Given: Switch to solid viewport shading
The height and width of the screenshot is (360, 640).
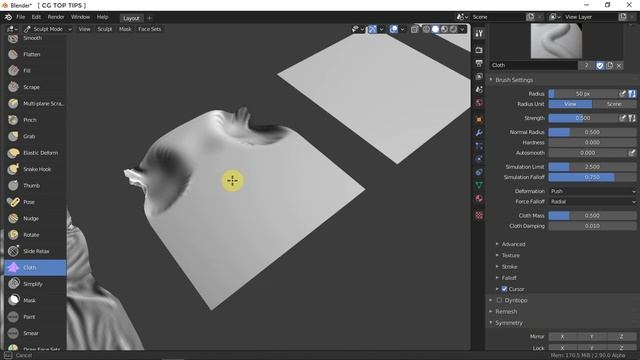Looking at the screenshot, I should pyautogui.click(x=436, y=29).
